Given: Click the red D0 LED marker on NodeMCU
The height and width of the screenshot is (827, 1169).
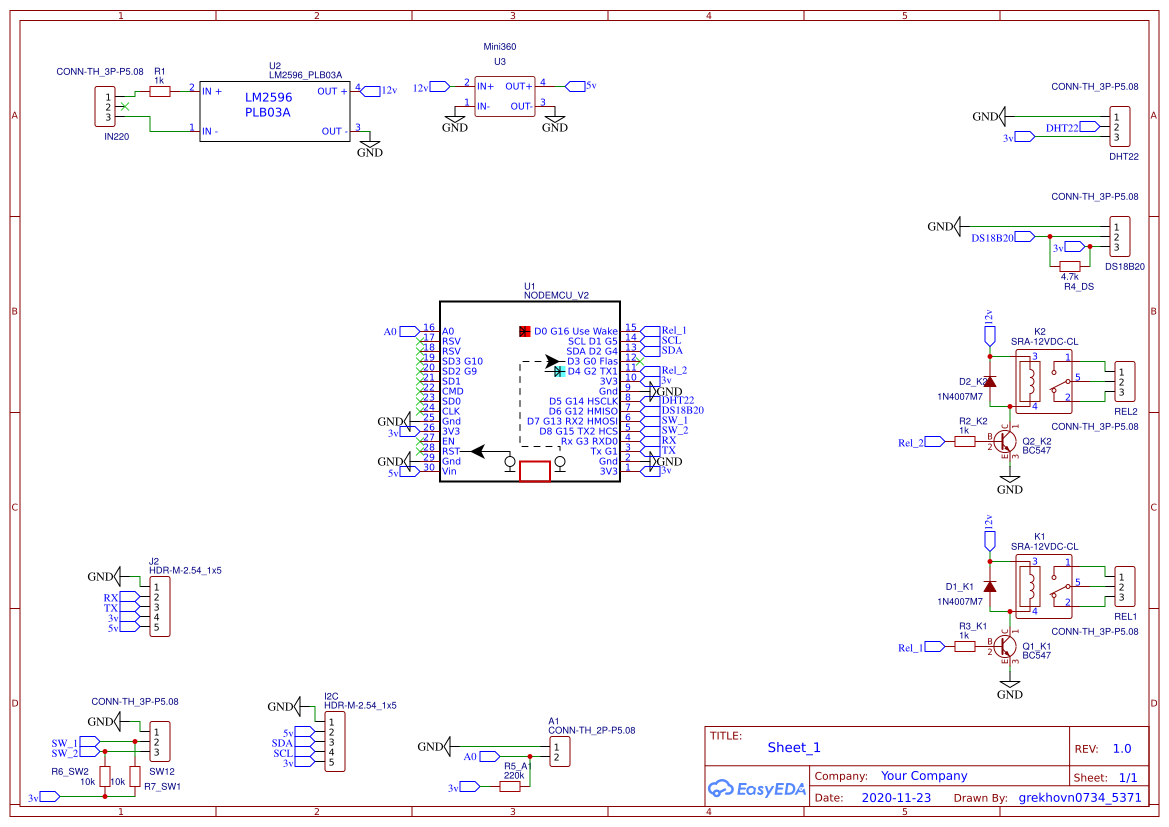Looking at the screenshot, I should click(x=524, y=331).
